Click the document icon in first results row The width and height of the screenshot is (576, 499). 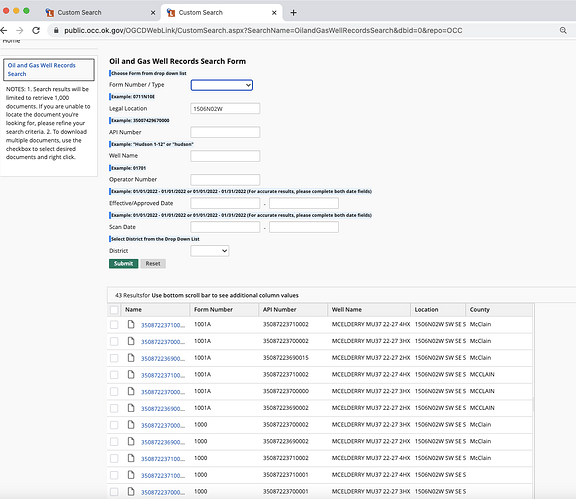(x=131, y=324)
